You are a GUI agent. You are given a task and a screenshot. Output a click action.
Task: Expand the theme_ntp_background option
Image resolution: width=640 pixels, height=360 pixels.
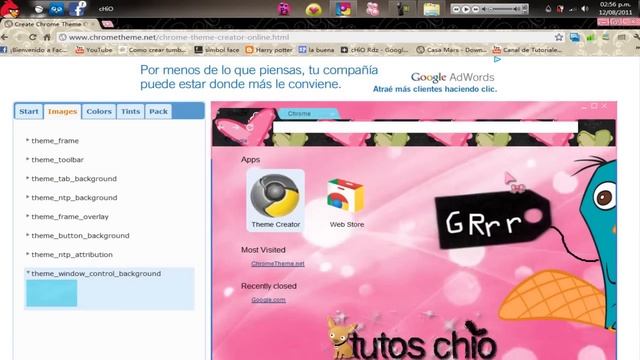point(74,198)
